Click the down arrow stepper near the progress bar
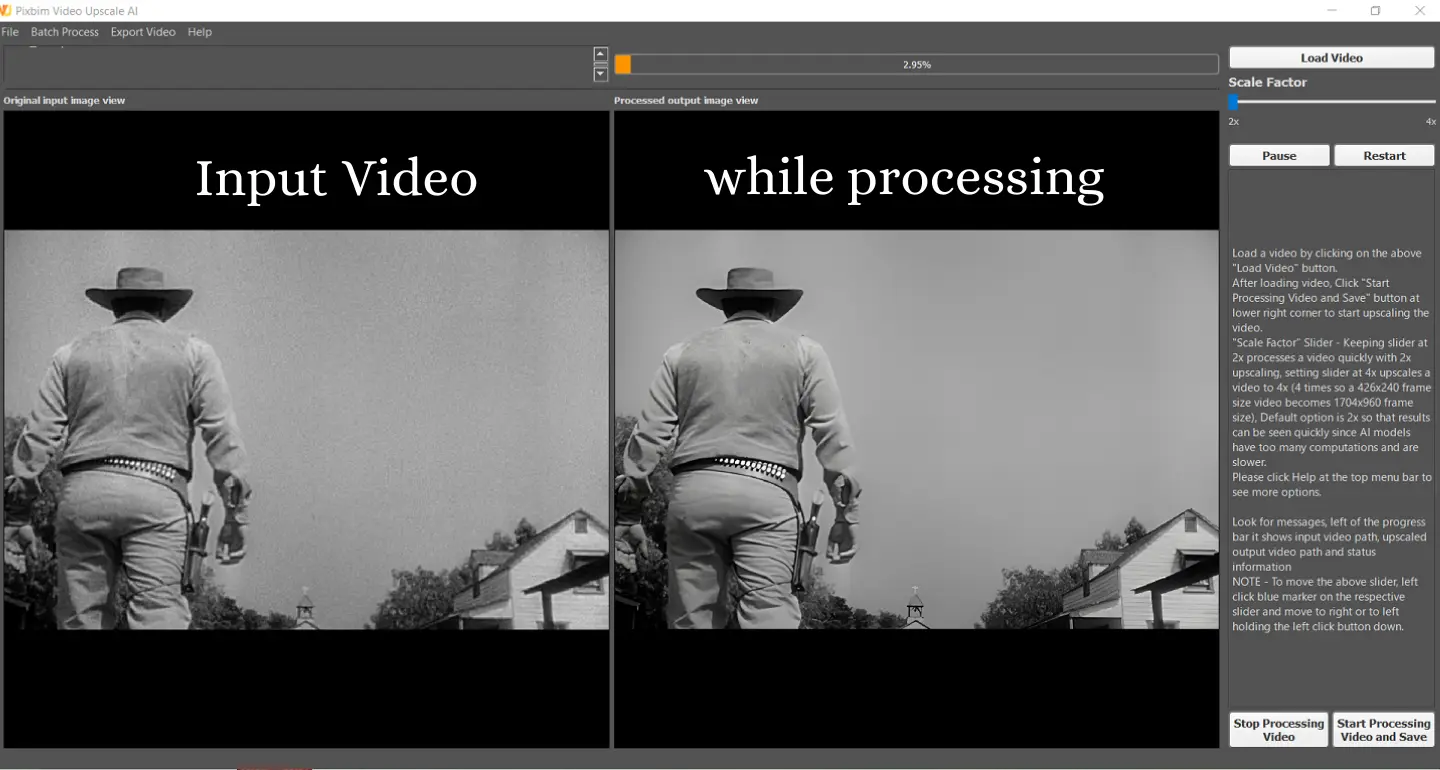 [x=600, y=73]
